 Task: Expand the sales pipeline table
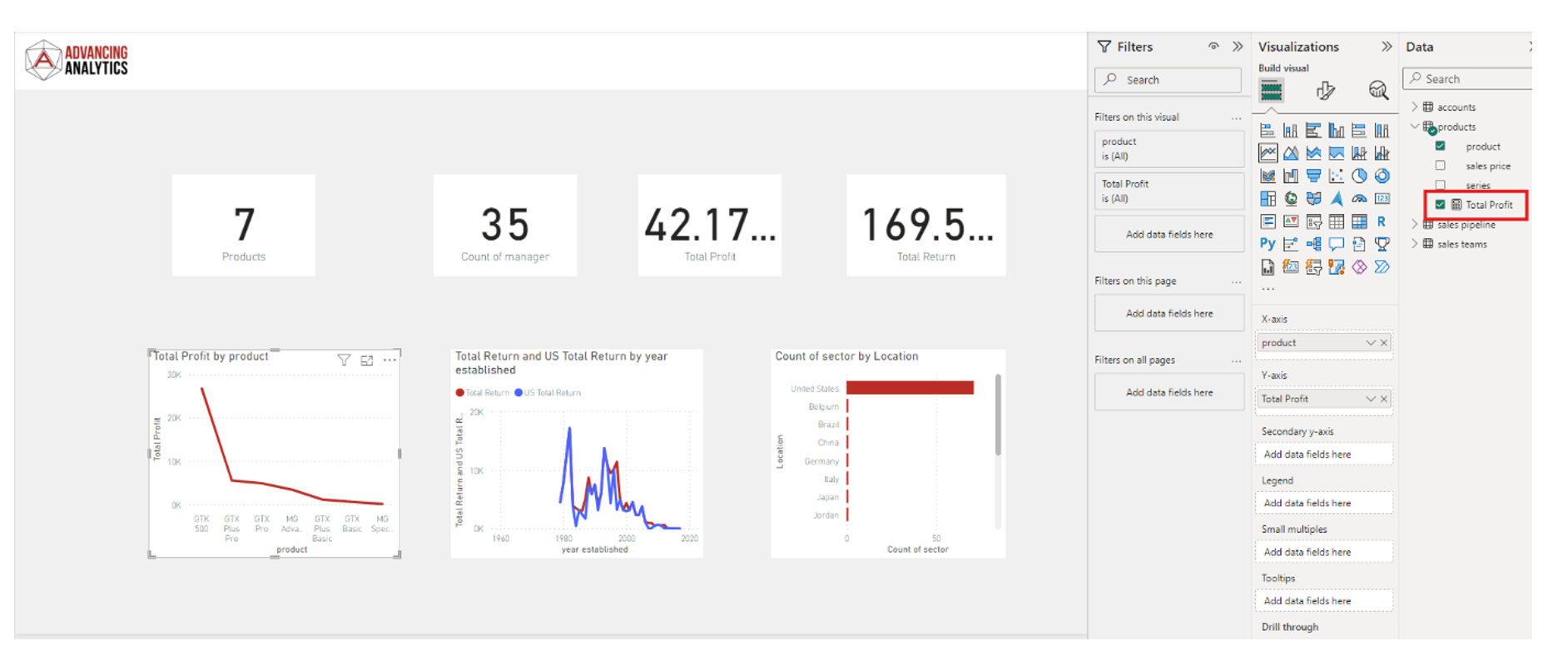[1414, 225]
